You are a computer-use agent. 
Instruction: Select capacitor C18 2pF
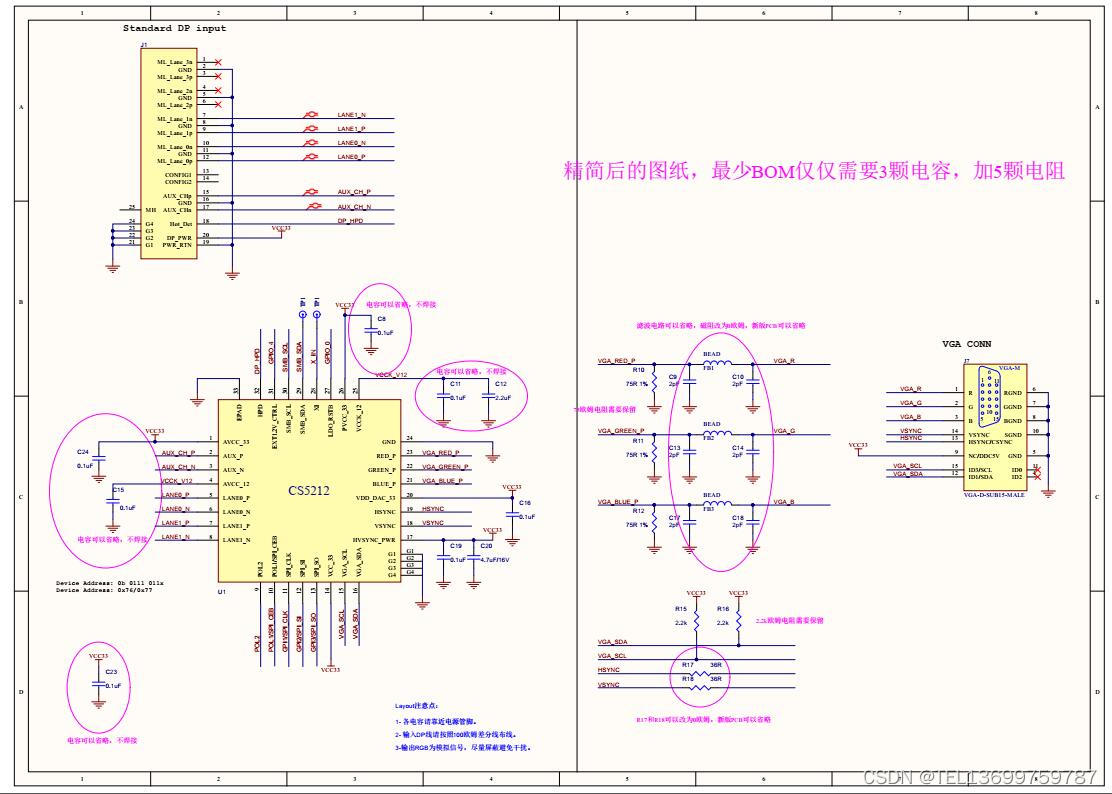click(x=752, y=522)
